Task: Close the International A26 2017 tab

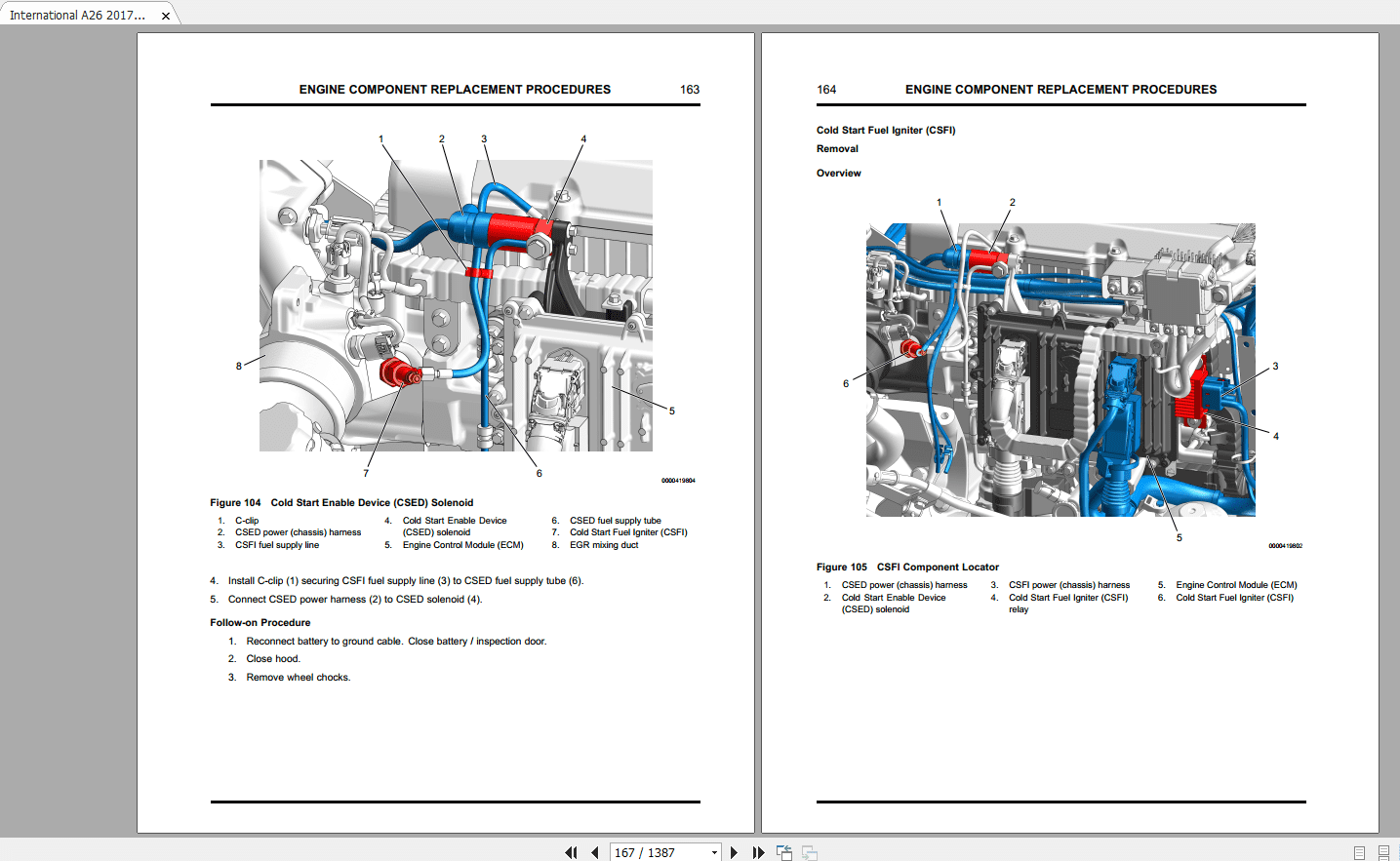Action: pos(166,16)
